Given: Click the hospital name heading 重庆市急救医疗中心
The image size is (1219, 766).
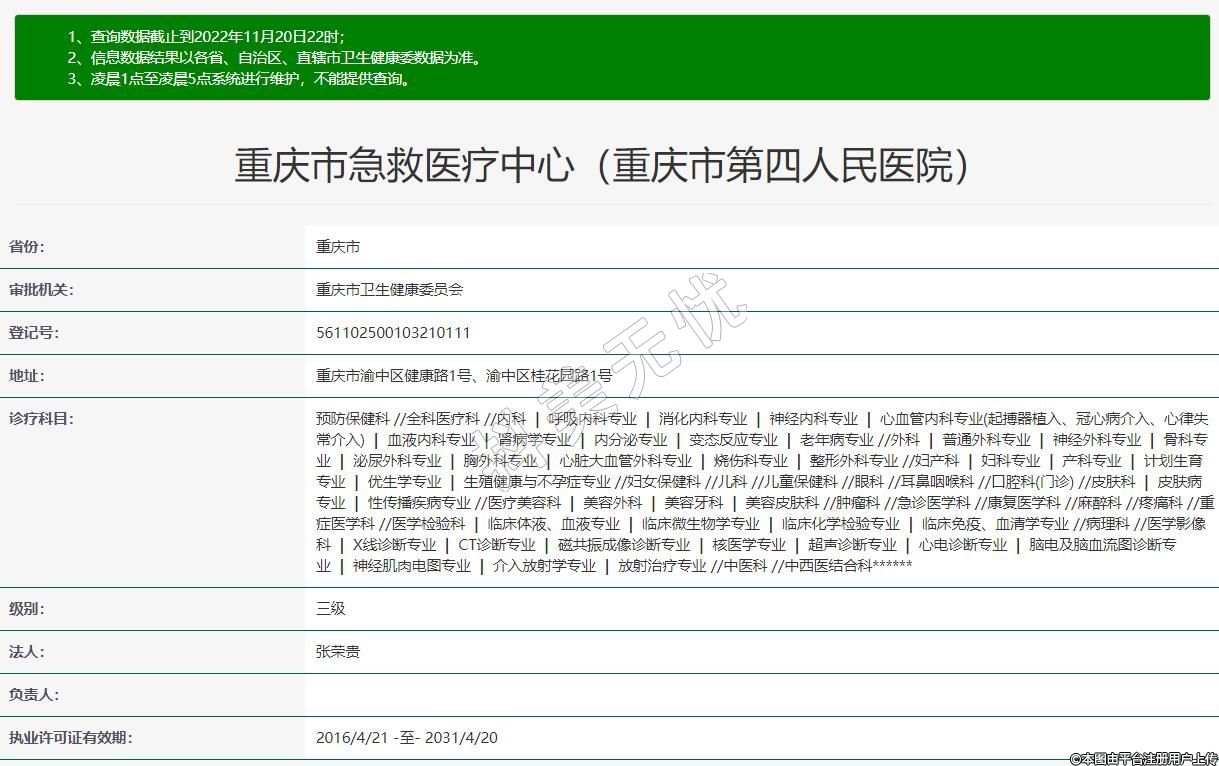Looking at the screenshot, I should pos(601,166).
